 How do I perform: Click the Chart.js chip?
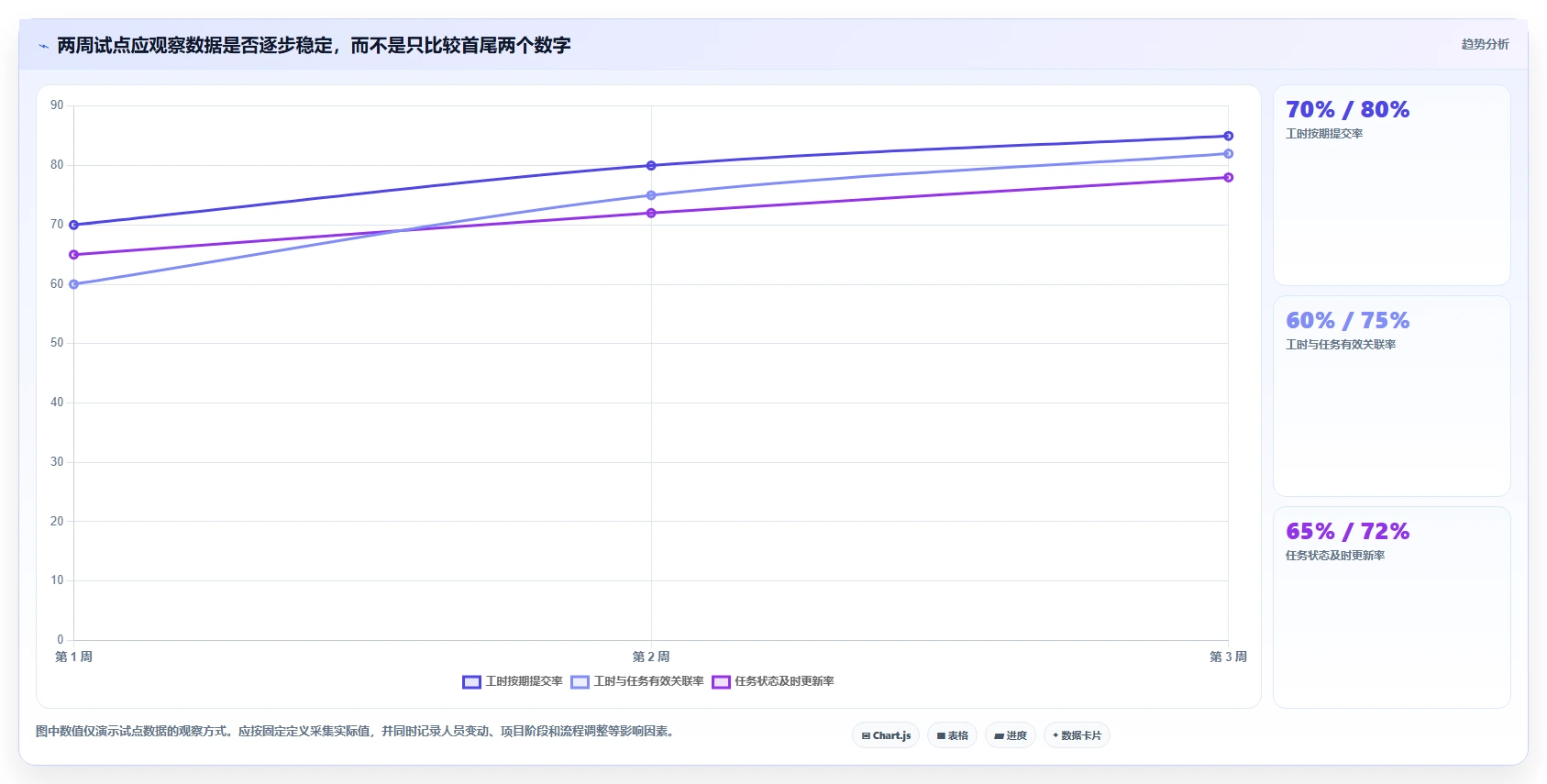pos(886,735)
